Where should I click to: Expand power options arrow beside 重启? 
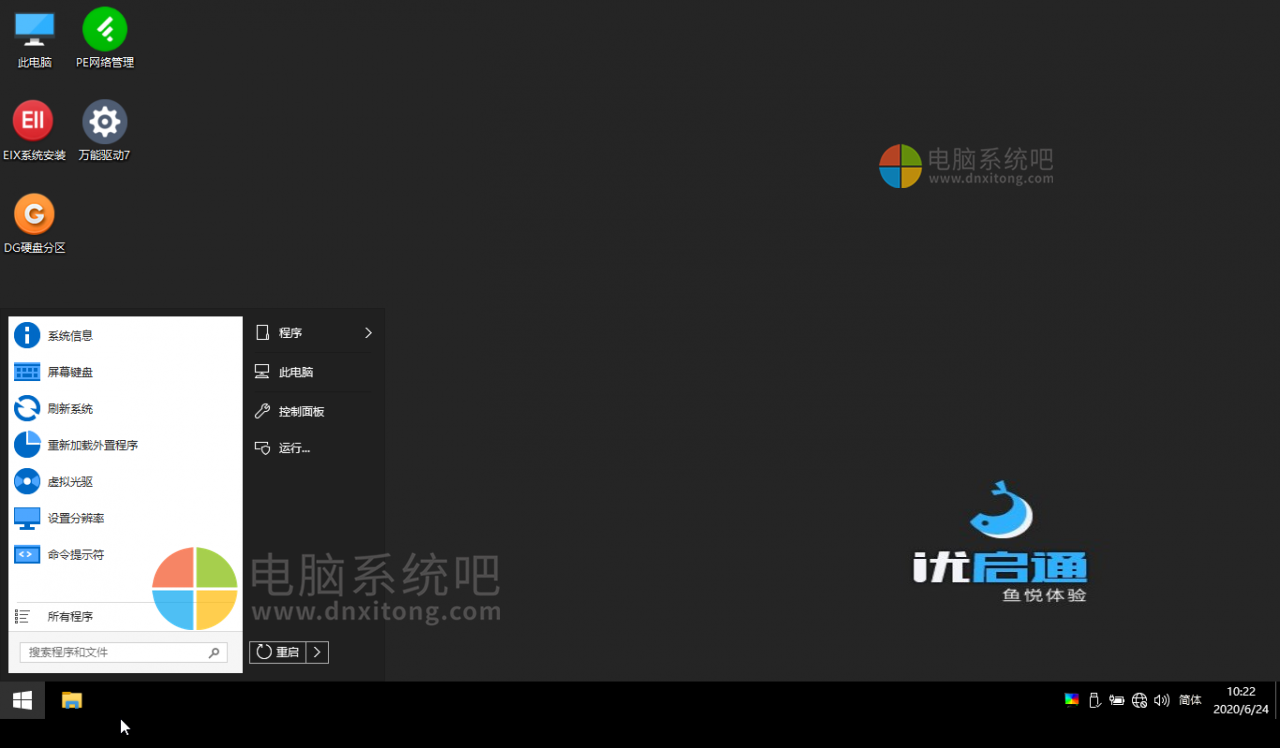pyautogui.click(x=317, y=652)
